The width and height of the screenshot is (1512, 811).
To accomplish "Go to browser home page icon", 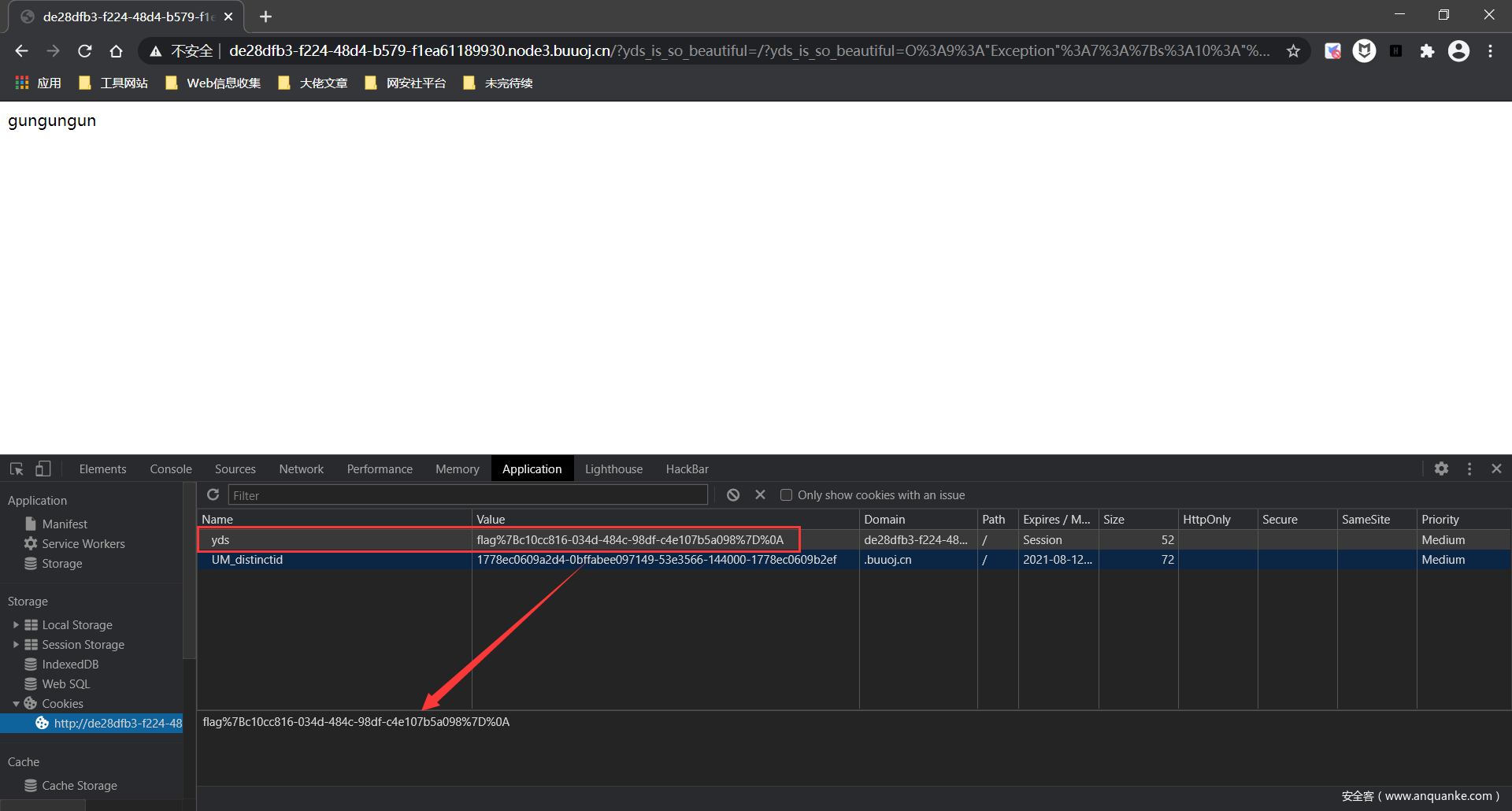I will point(116,51).
